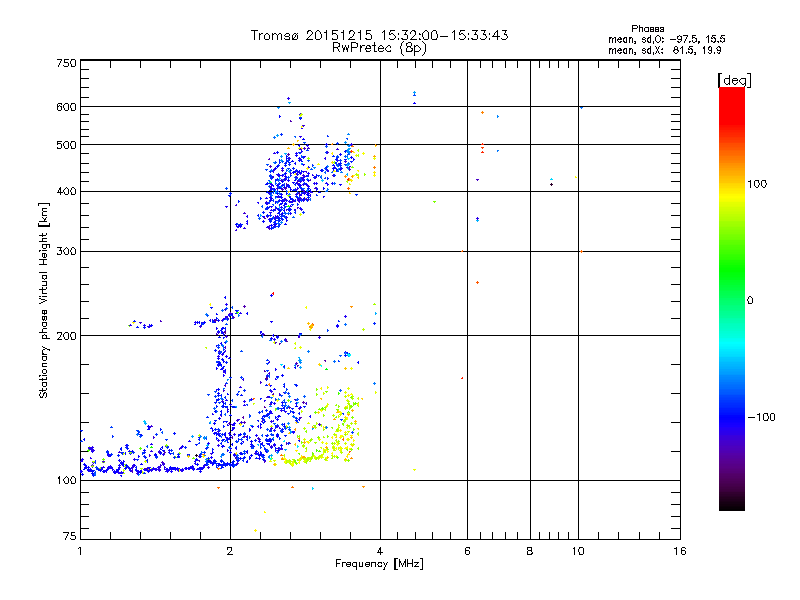Click y-axis tick label '300'
800x600 pixels.
tap(66, 252)
